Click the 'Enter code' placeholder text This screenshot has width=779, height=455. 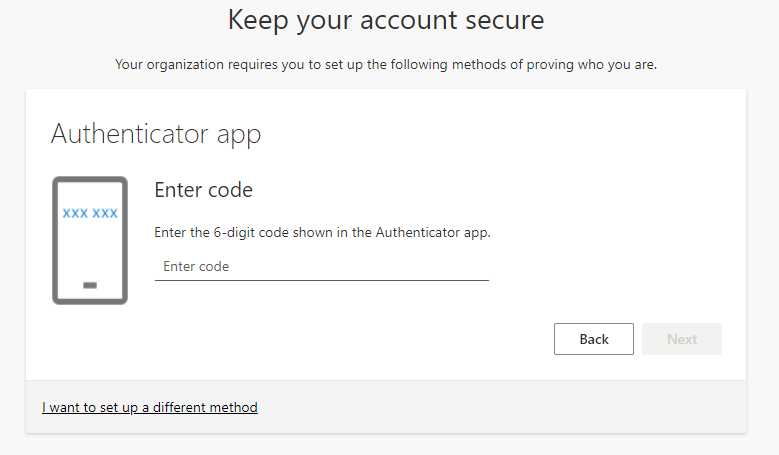click(196, 267)
